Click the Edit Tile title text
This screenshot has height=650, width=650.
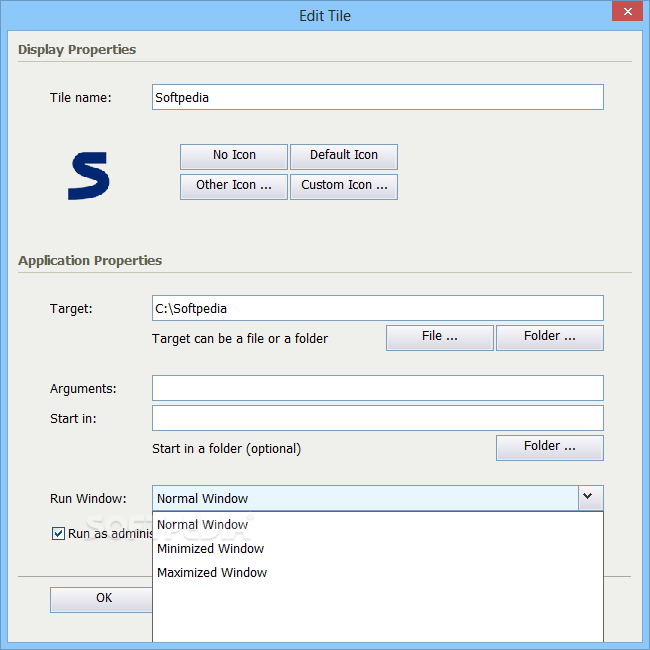coord(325,16)
